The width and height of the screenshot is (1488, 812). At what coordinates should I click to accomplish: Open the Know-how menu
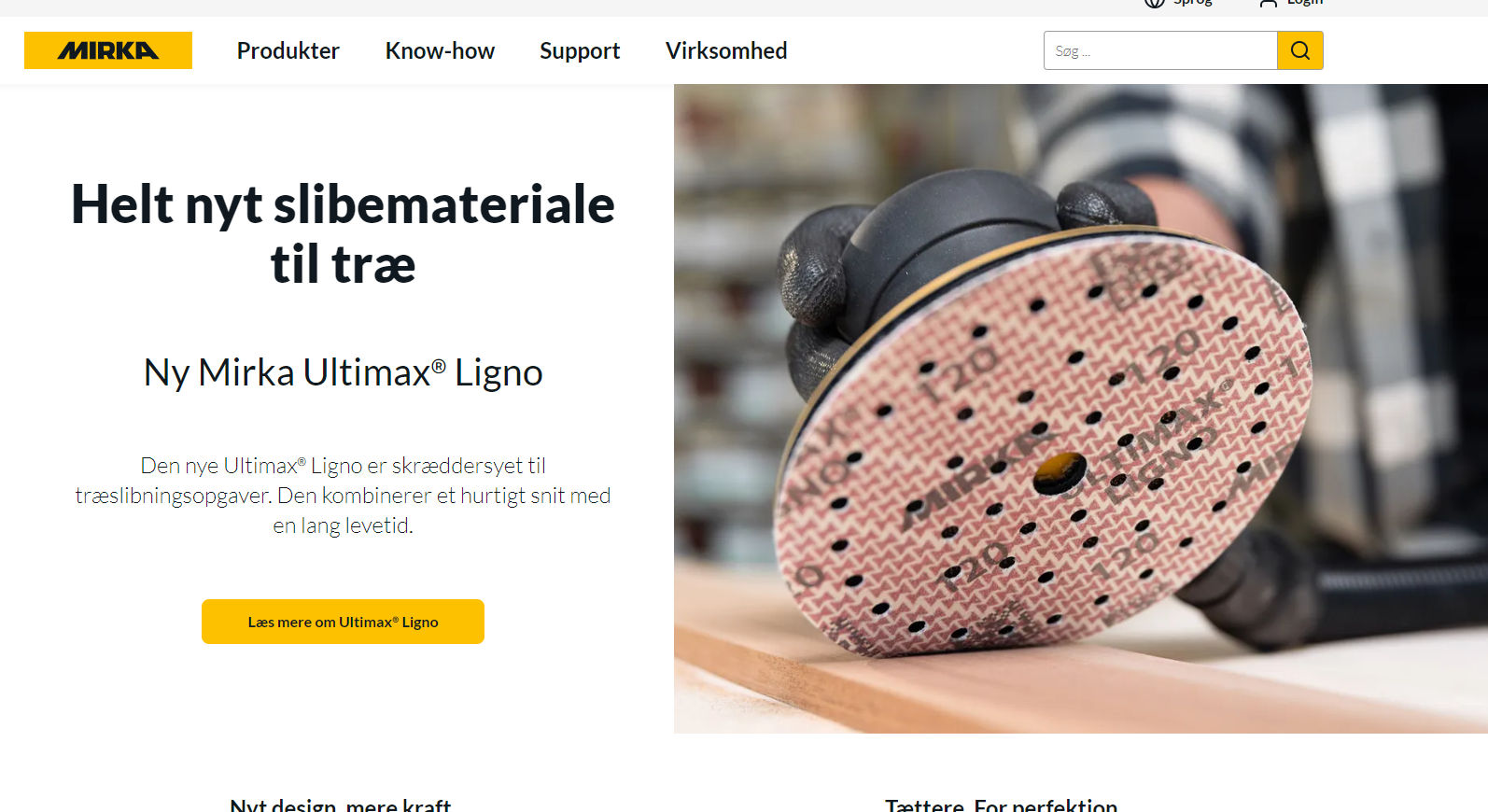click(440, 50)
